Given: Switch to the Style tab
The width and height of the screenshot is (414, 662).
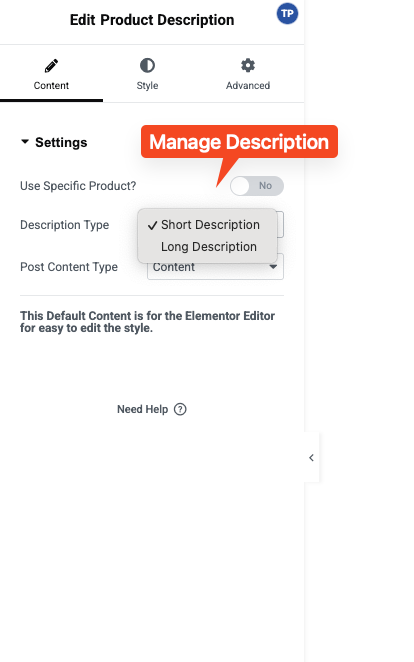Looking at the screenshot, I should click(x=147, y=74).
